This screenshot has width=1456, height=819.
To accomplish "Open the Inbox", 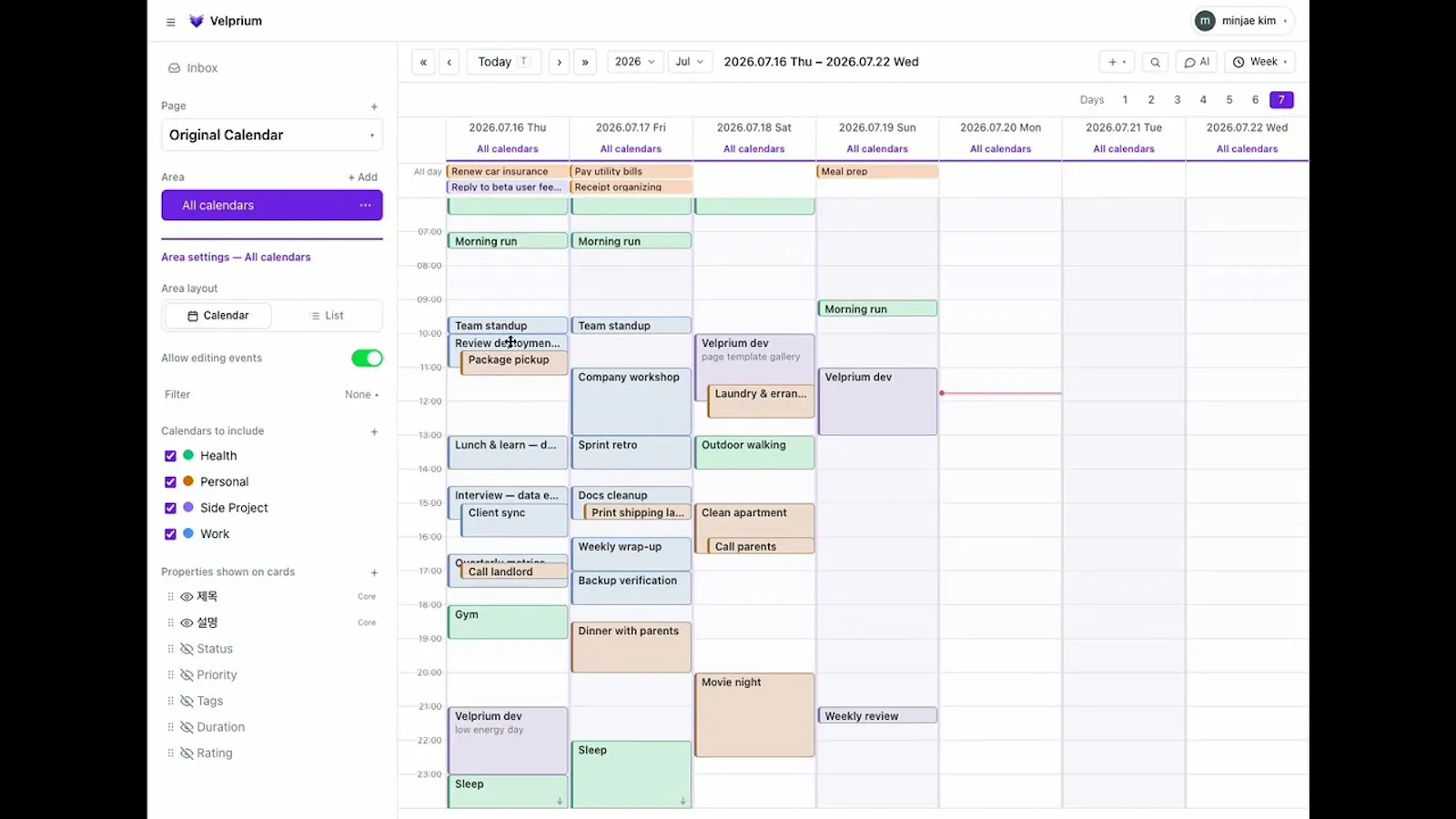I will (193, 68).
